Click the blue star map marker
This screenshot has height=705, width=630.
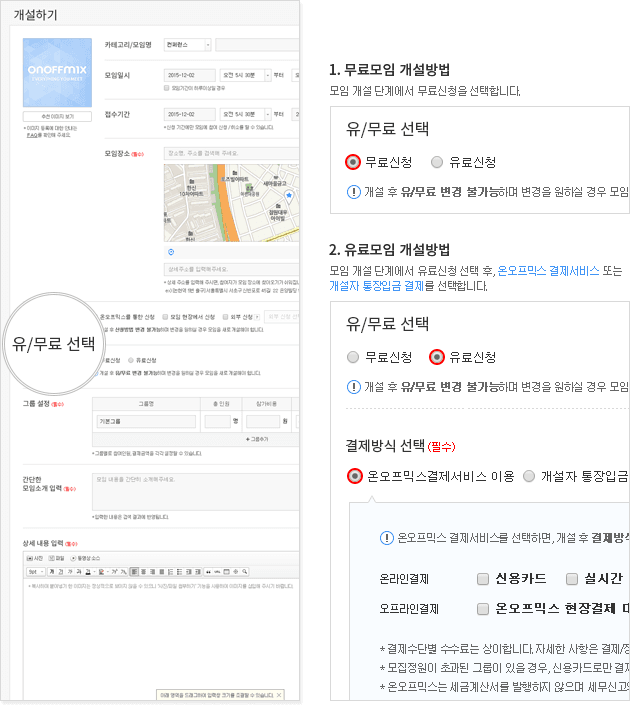pyautogui.click(x=289, y=195)
